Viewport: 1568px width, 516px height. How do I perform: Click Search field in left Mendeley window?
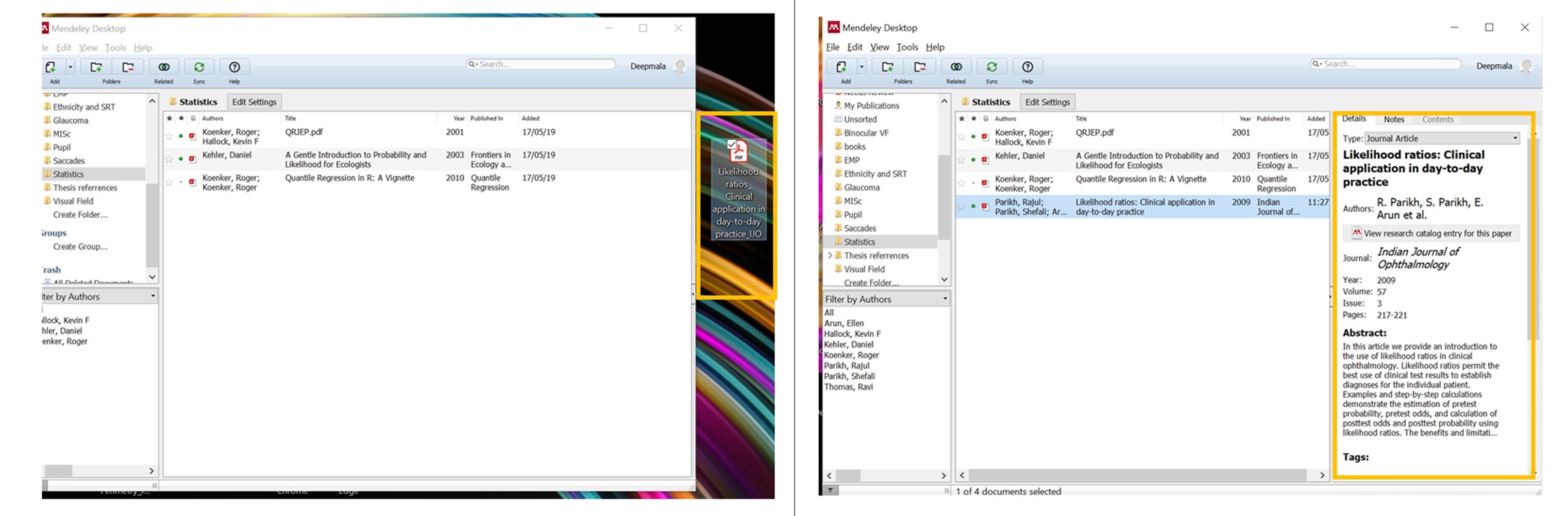click(541, 64)
